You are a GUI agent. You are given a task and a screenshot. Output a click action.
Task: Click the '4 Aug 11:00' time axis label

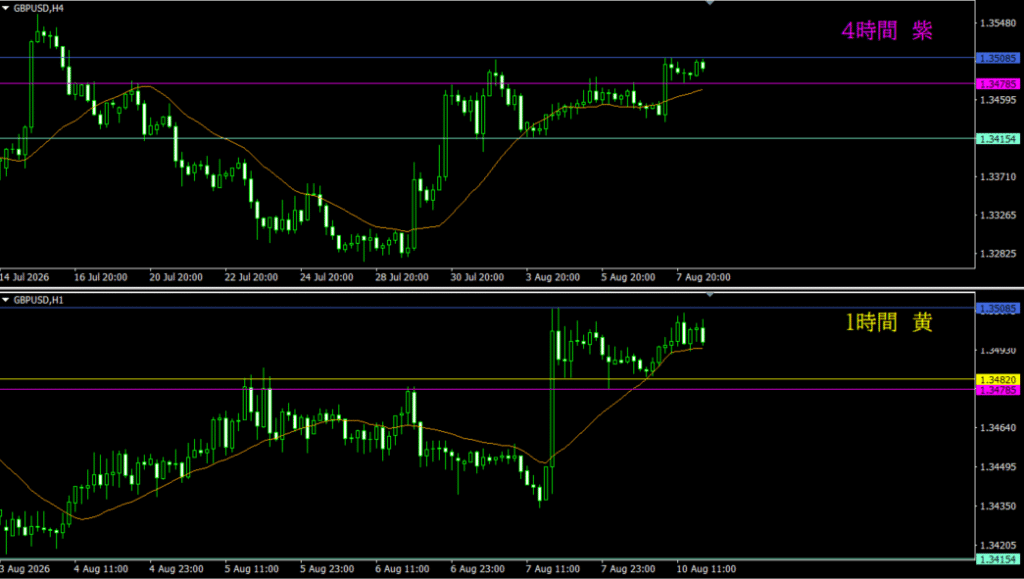coord(101,569)
